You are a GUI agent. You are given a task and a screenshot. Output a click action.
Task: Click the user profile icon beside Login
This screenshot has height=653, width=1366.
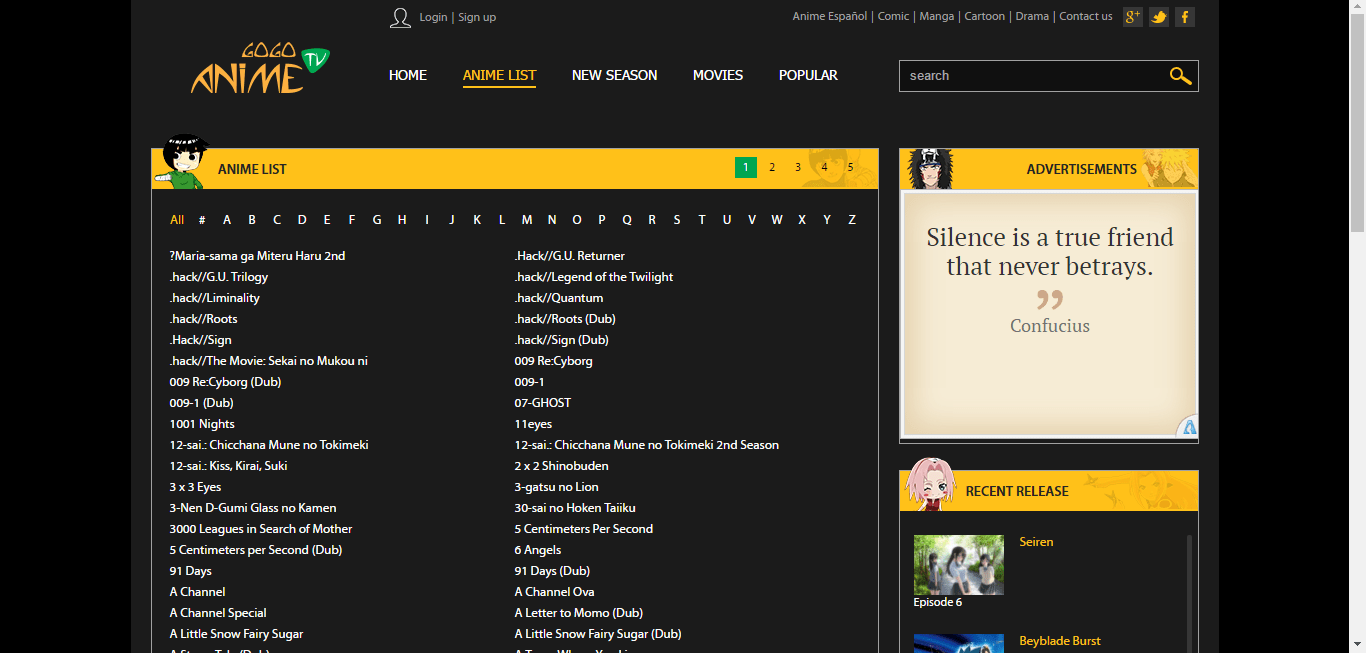400,17
